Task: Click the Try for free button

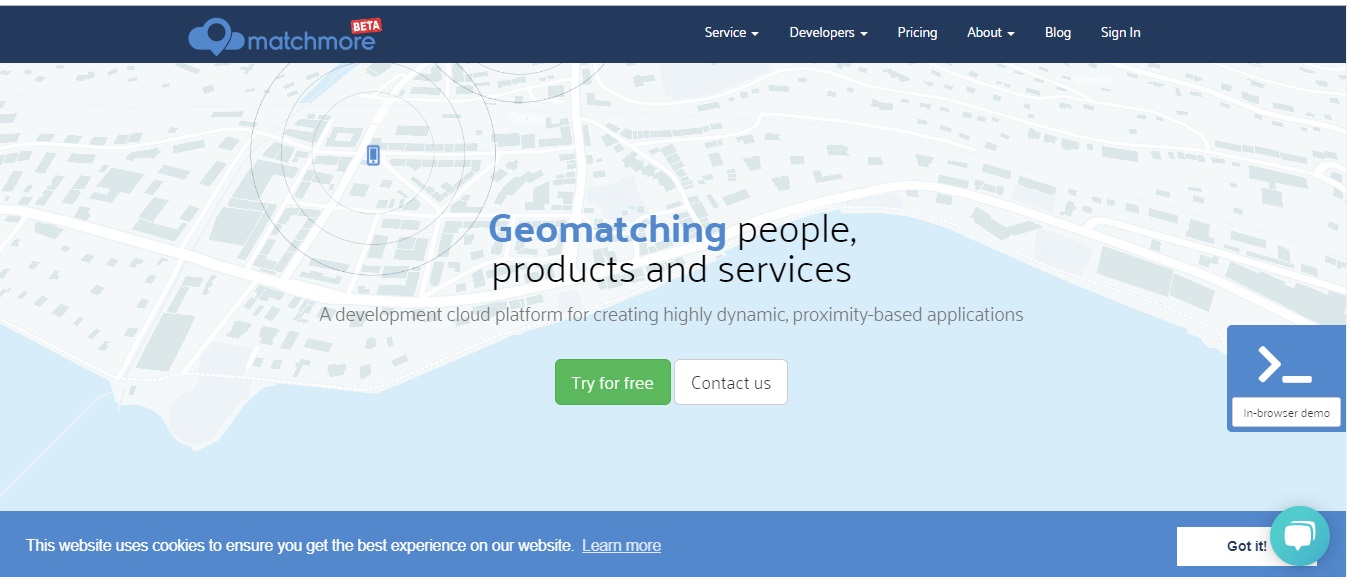Action: click(x=612, y=383)
